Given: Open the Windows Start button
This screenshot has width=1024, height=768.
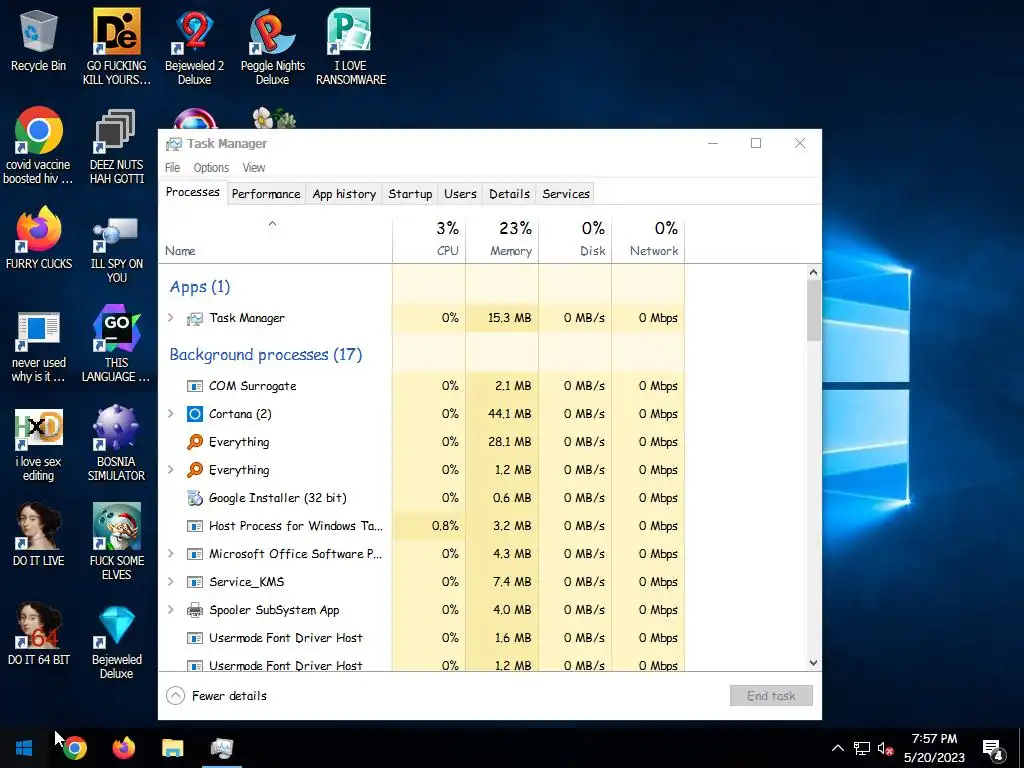Looking at the screenshot, I should 24,747.
